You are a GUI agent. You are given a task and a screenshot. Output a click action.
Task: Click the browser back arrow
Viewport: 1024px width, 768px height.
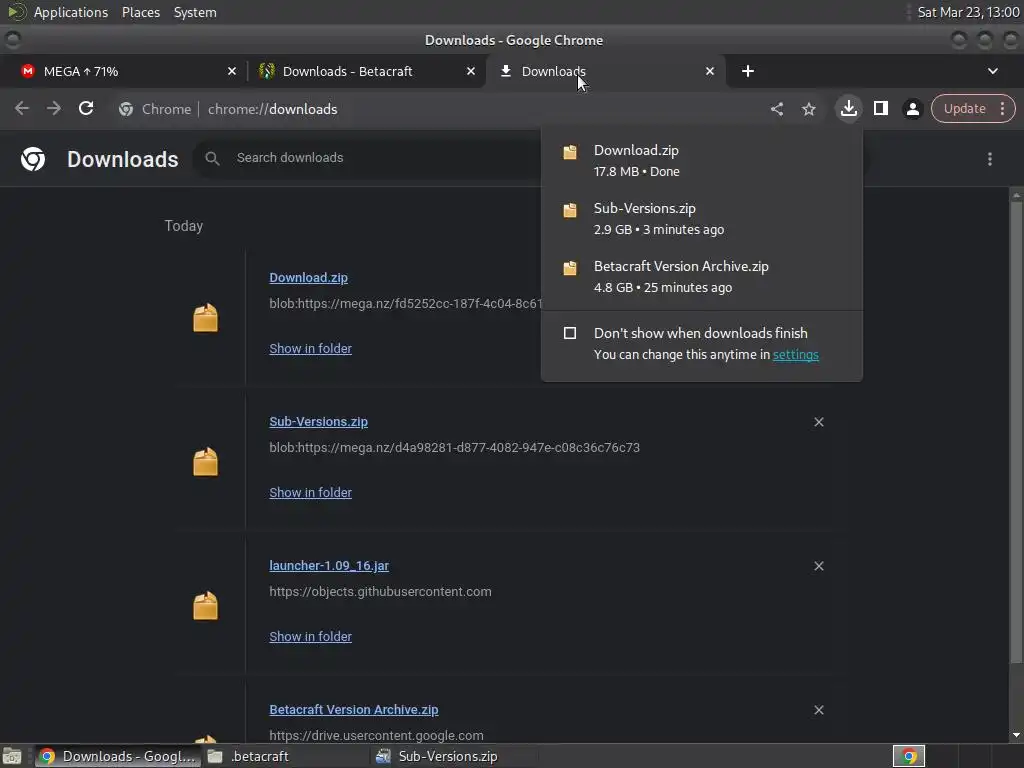click(x=22, y=108)
